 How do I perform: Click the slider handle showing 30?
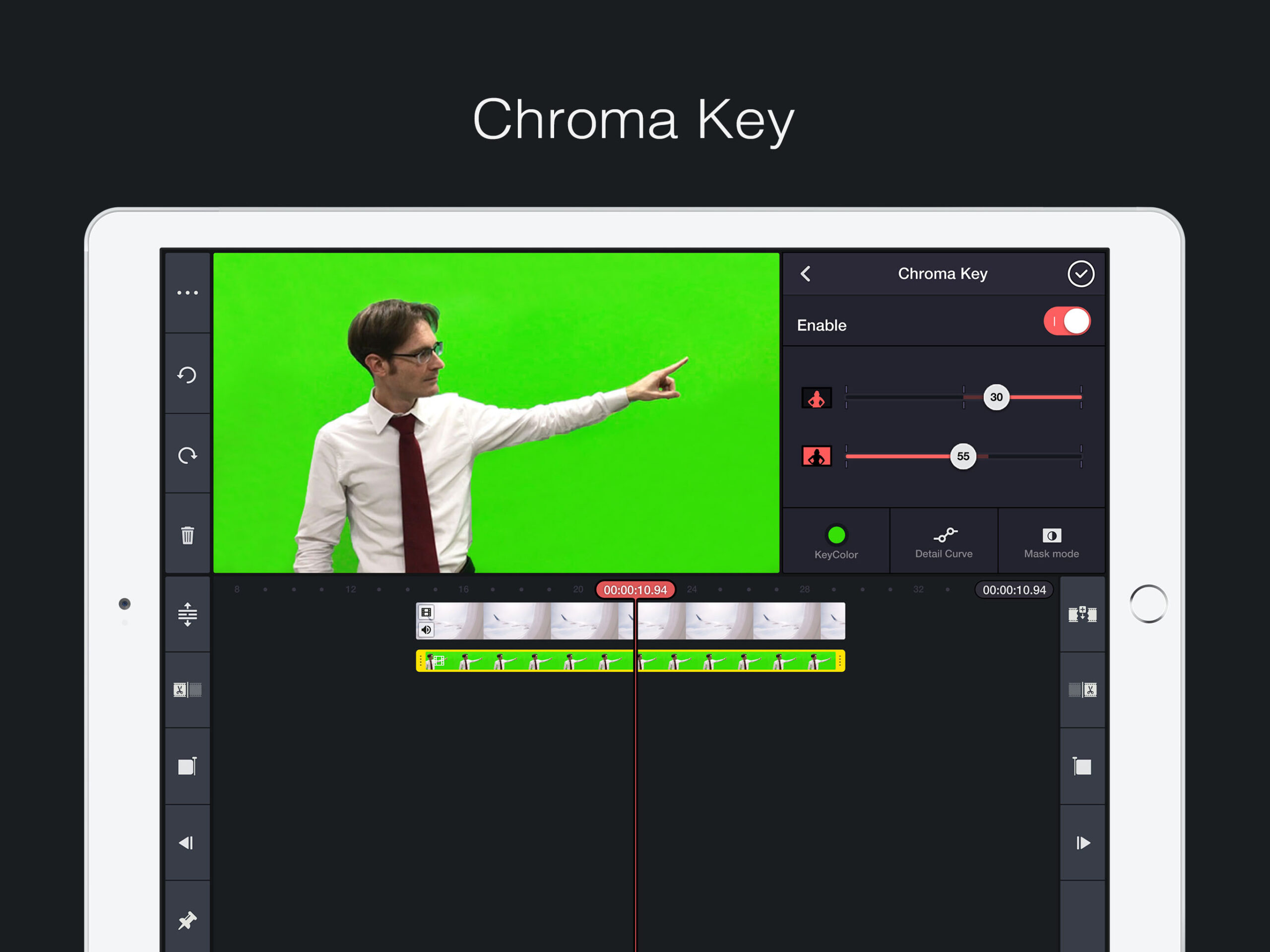pyautogui.click(x=996, y=397)
